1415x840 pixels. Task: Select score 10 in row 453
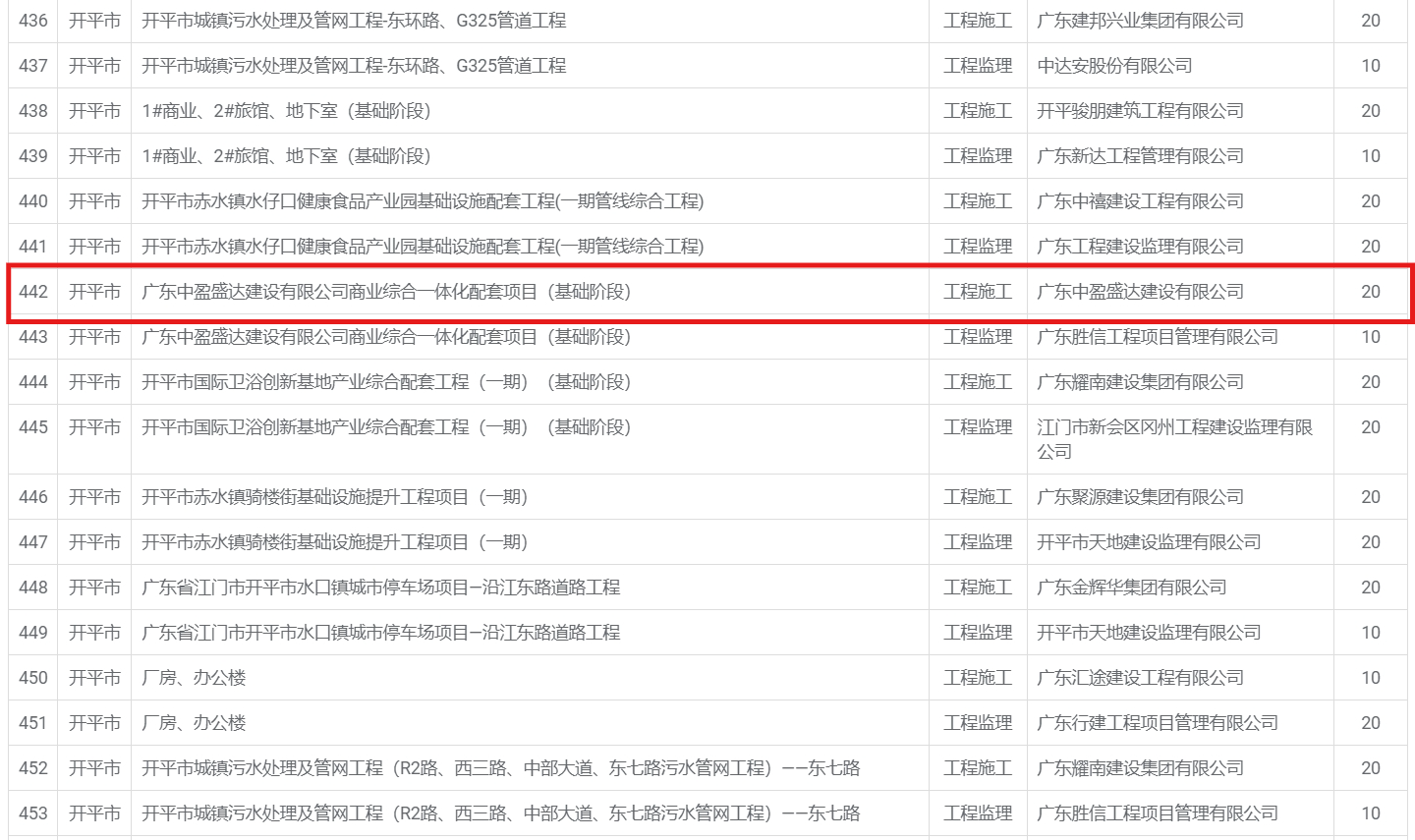point(1370,813)
